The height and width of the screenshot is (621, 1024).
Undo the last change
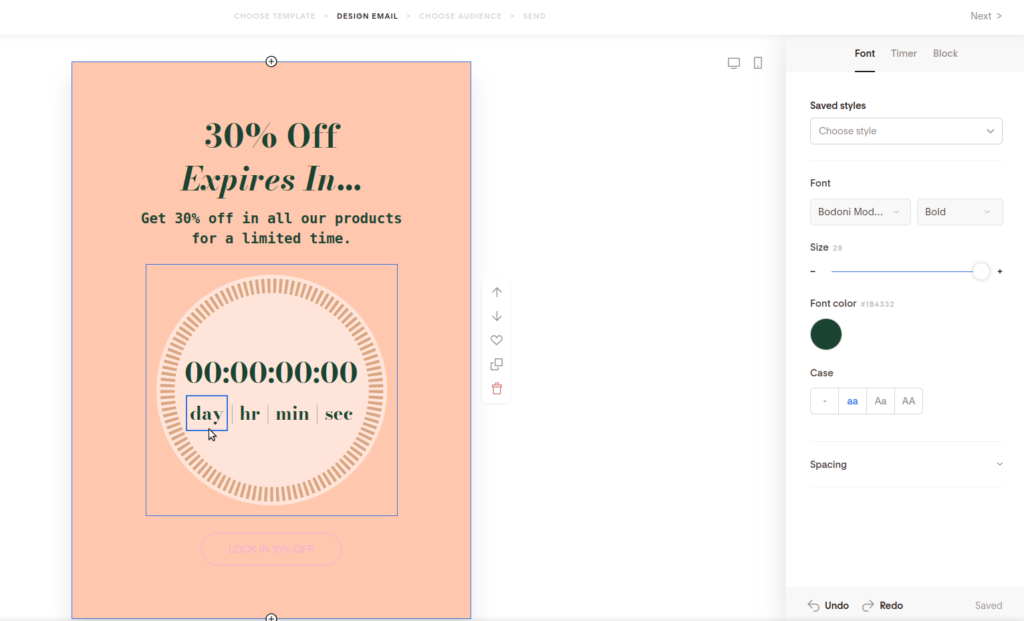(828, 605)
